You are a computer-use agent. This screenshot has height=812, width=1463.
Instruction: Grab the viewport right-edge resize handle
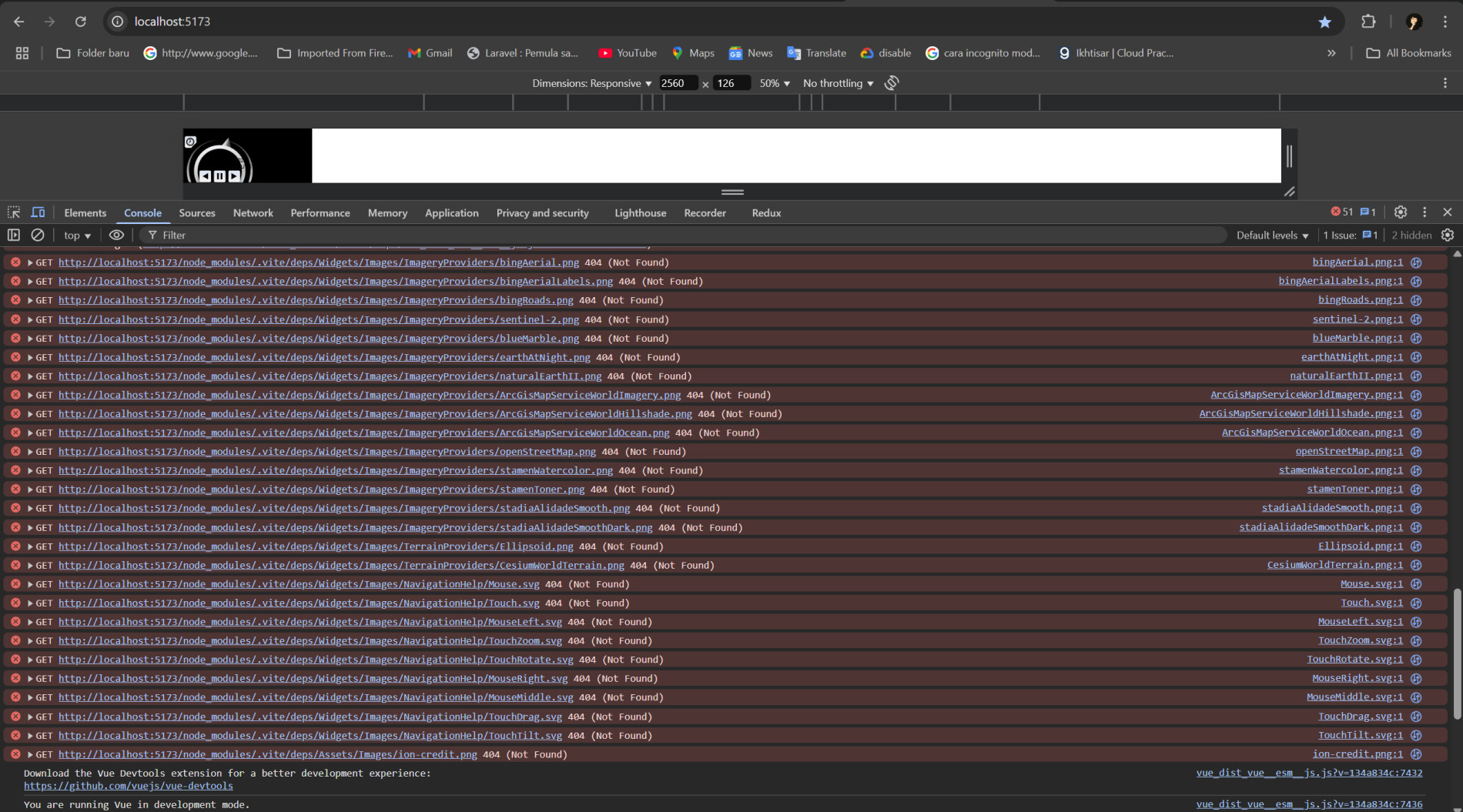click(x=1289, y=156)
